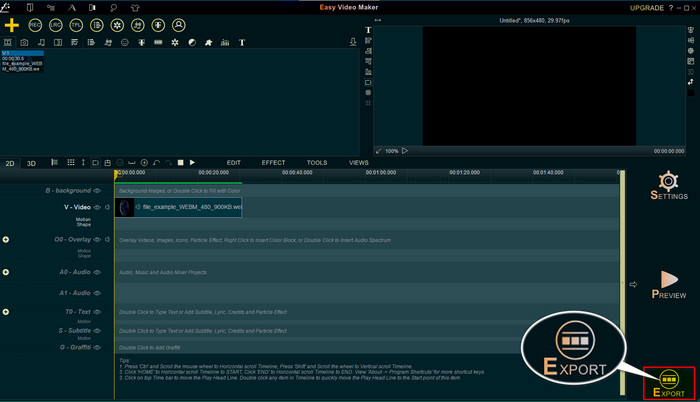700x402 pixels.
Task: Click the circled person account icon
Action: point(179,25)
